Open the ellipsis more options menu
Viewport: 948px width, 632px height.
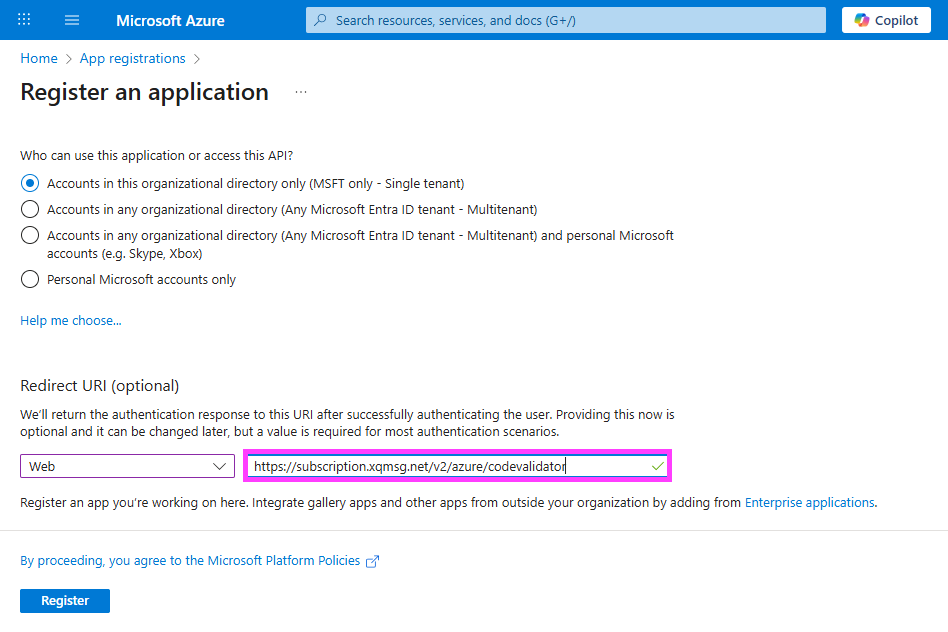pyautogui.click(x=301, y=92)
